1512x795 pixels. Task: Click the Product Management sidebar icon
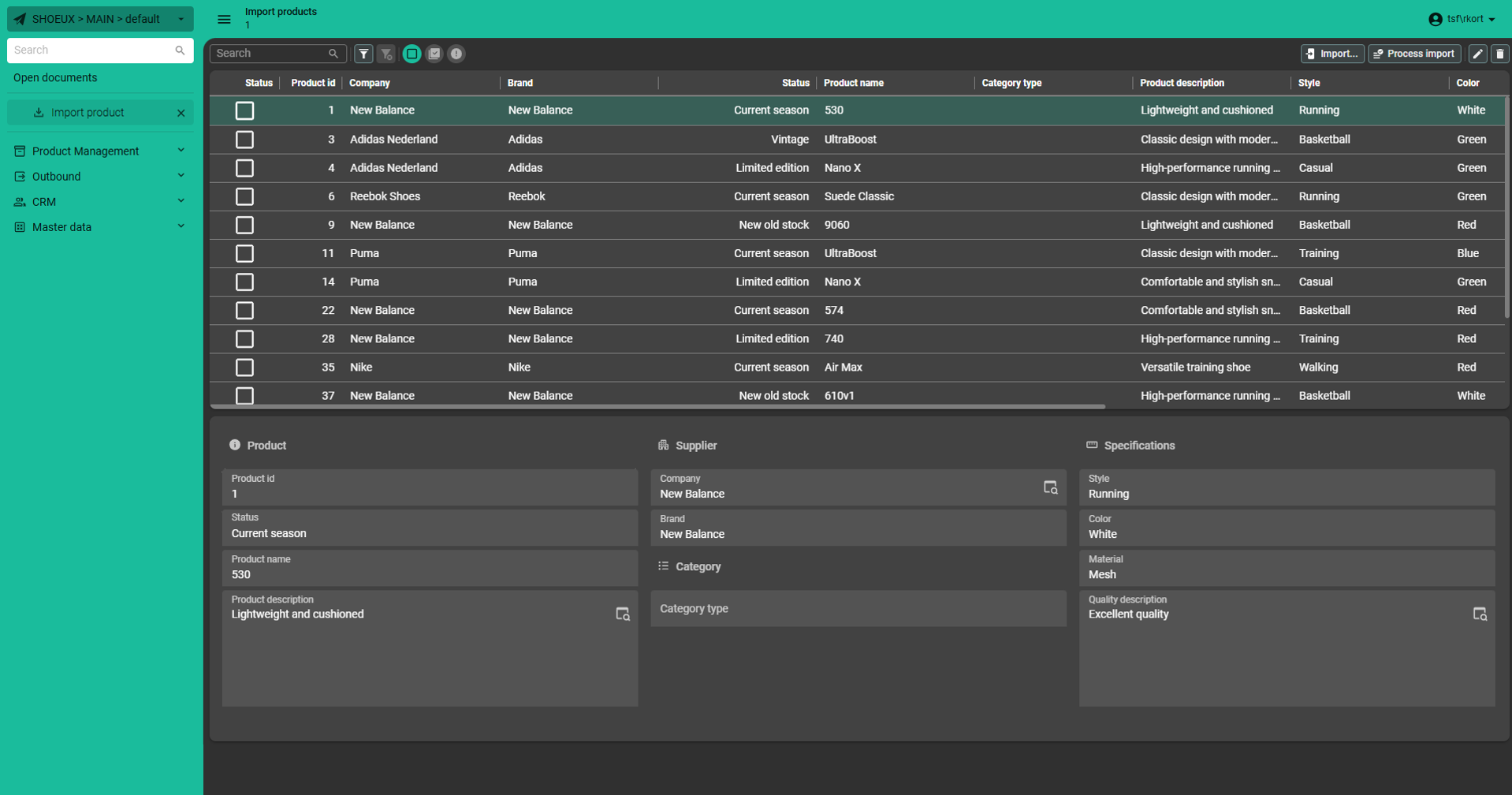click(x=20, y=151)
